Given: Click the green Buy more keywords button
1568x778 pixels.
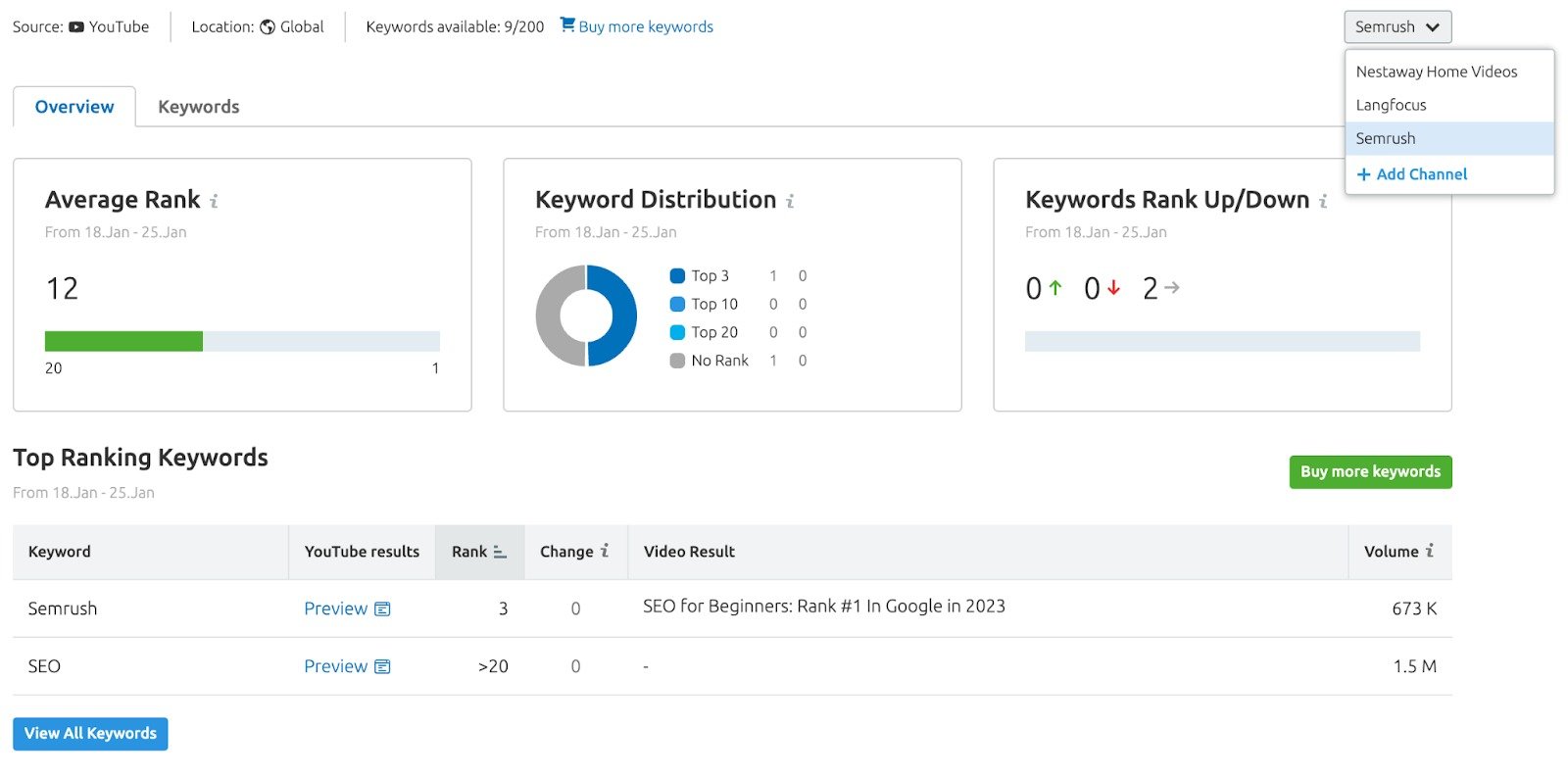Looking at the screenshot, I should point(1370,471).
